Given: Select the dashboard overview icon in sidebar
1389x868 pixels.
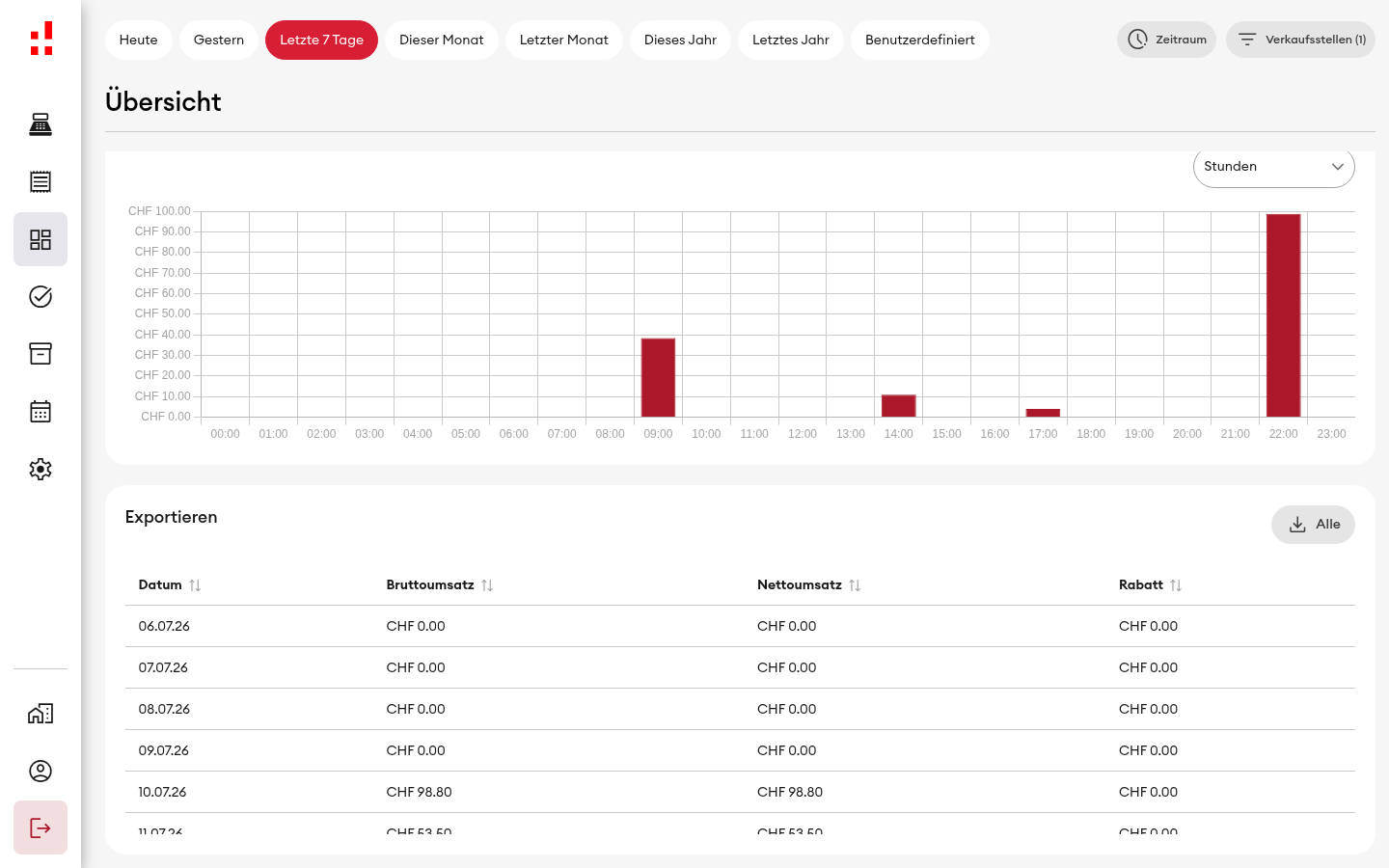Looking at the screenshot, I should coord(41,239).
